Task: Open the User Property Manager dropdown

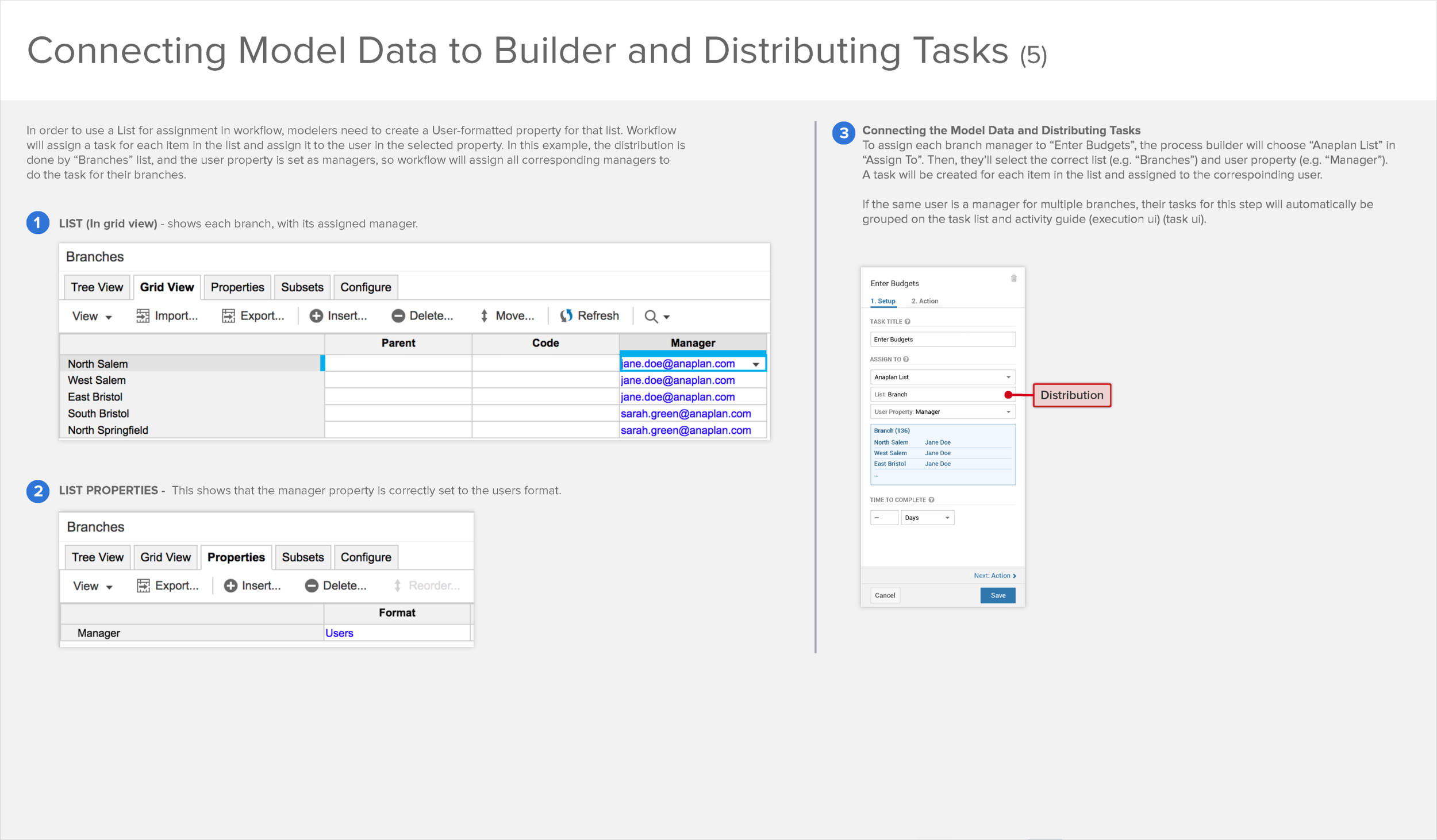Action: (x=1008, y=412)
